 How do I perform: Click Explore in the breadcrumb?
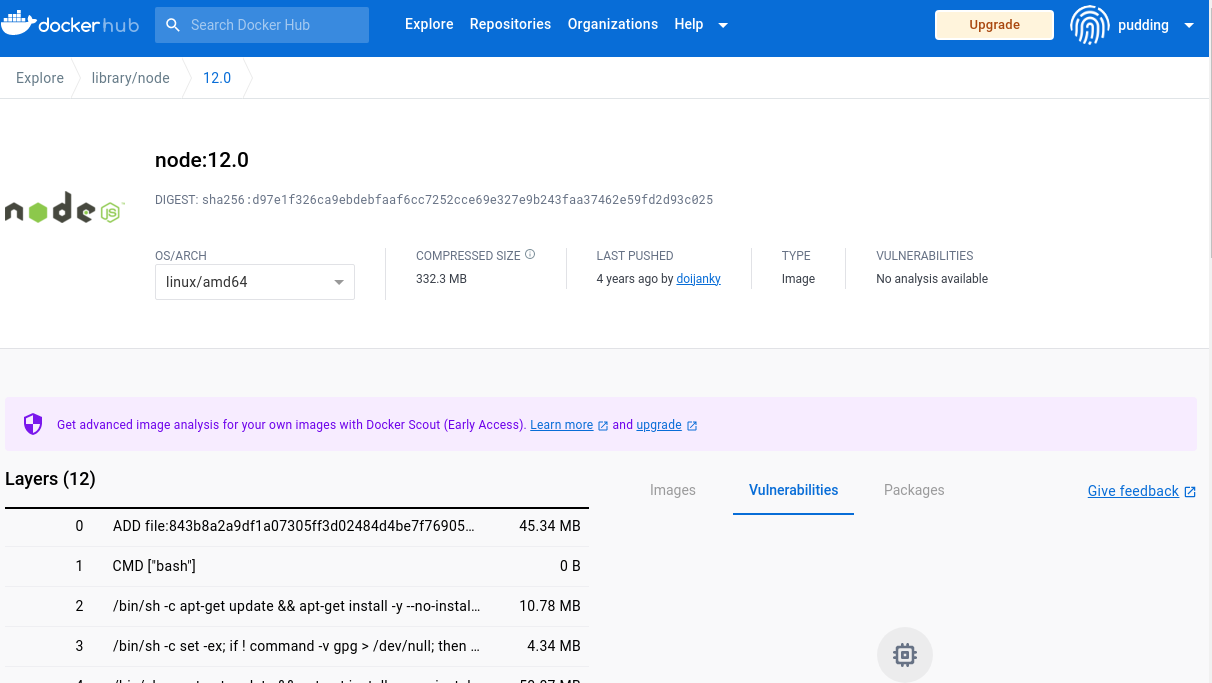40,78
